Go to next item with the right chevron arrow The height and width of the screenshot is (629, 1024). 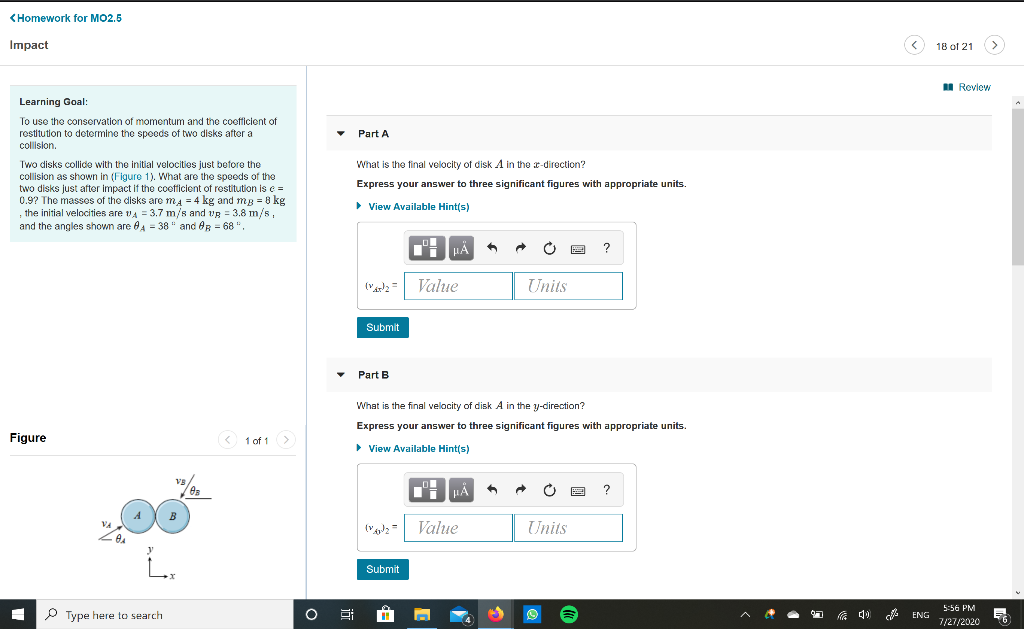click(x=994, y=45)
